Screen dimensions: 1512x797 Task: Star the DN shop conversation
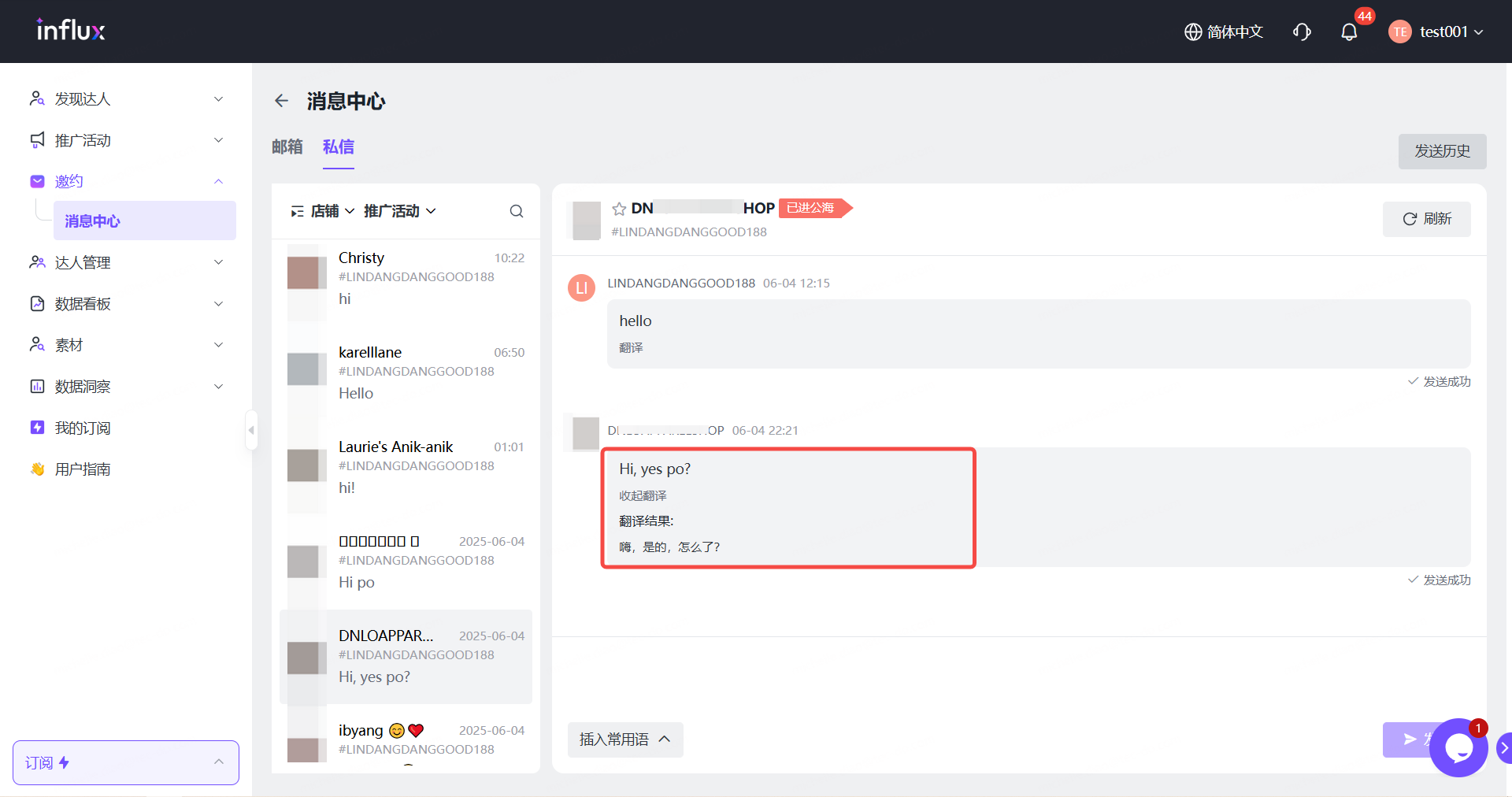[619, 209]
